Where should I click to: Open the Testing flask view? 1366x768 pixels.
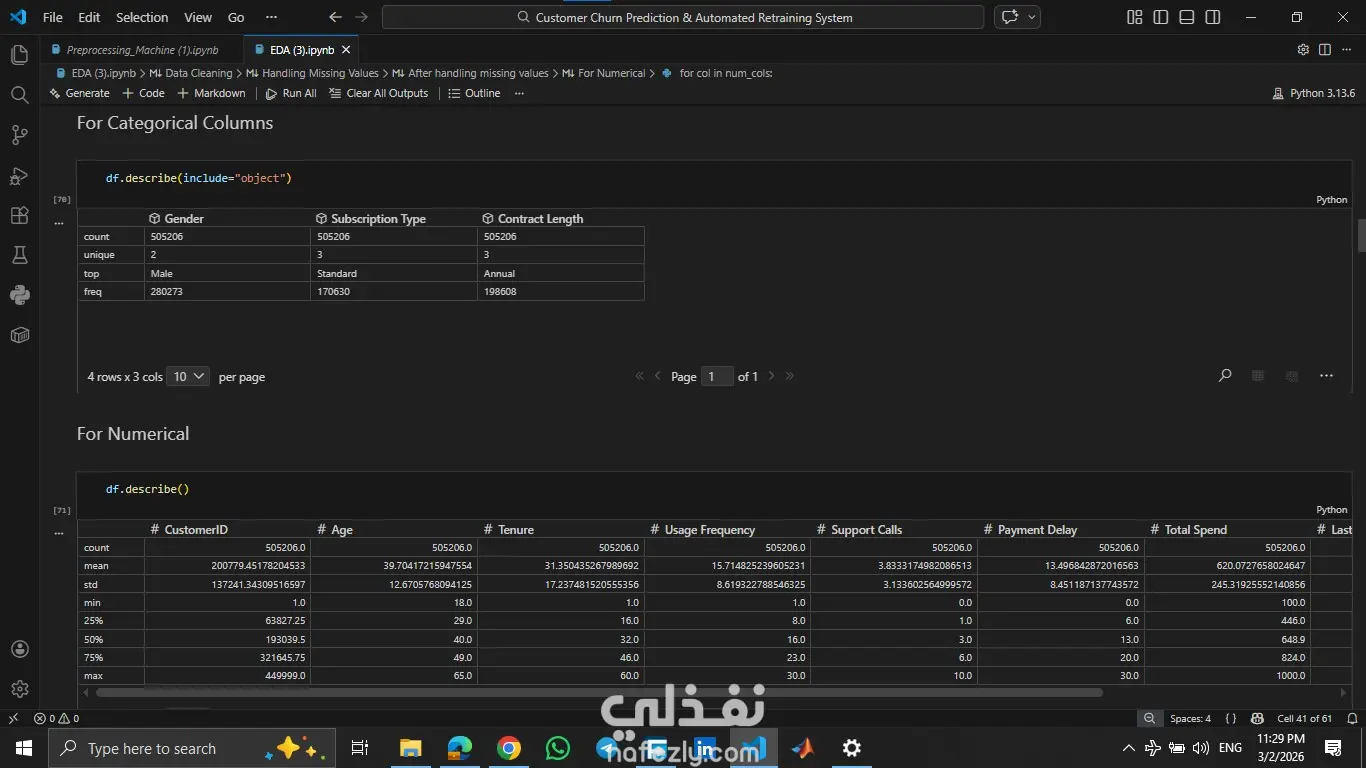[19, 255]
